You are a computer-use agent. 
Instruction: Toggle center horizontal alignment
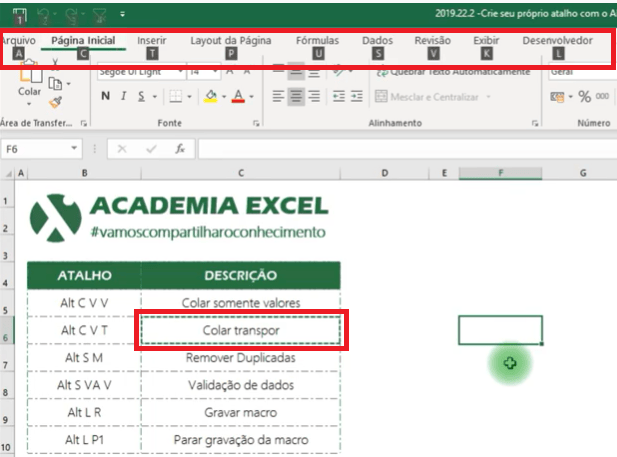296,96
